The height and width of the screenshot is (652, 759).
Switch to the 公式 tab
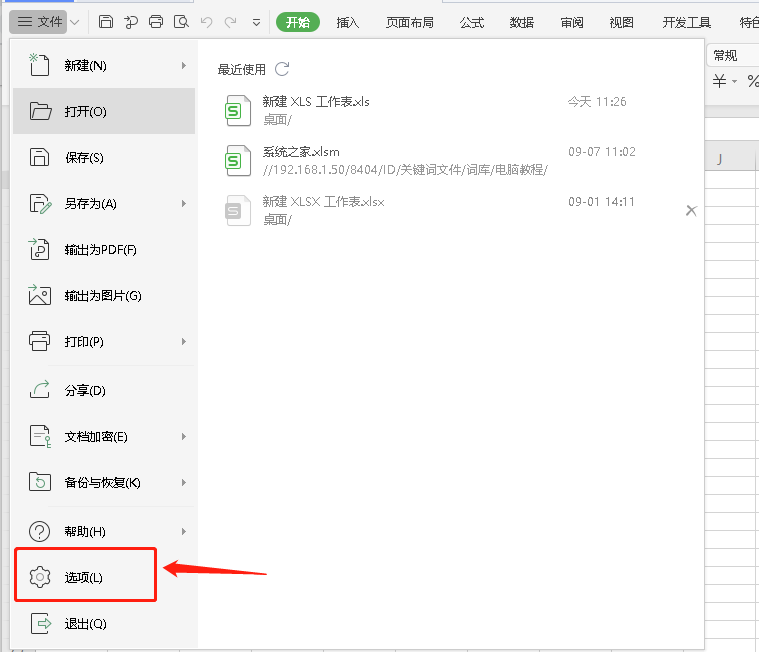[472, 22]
